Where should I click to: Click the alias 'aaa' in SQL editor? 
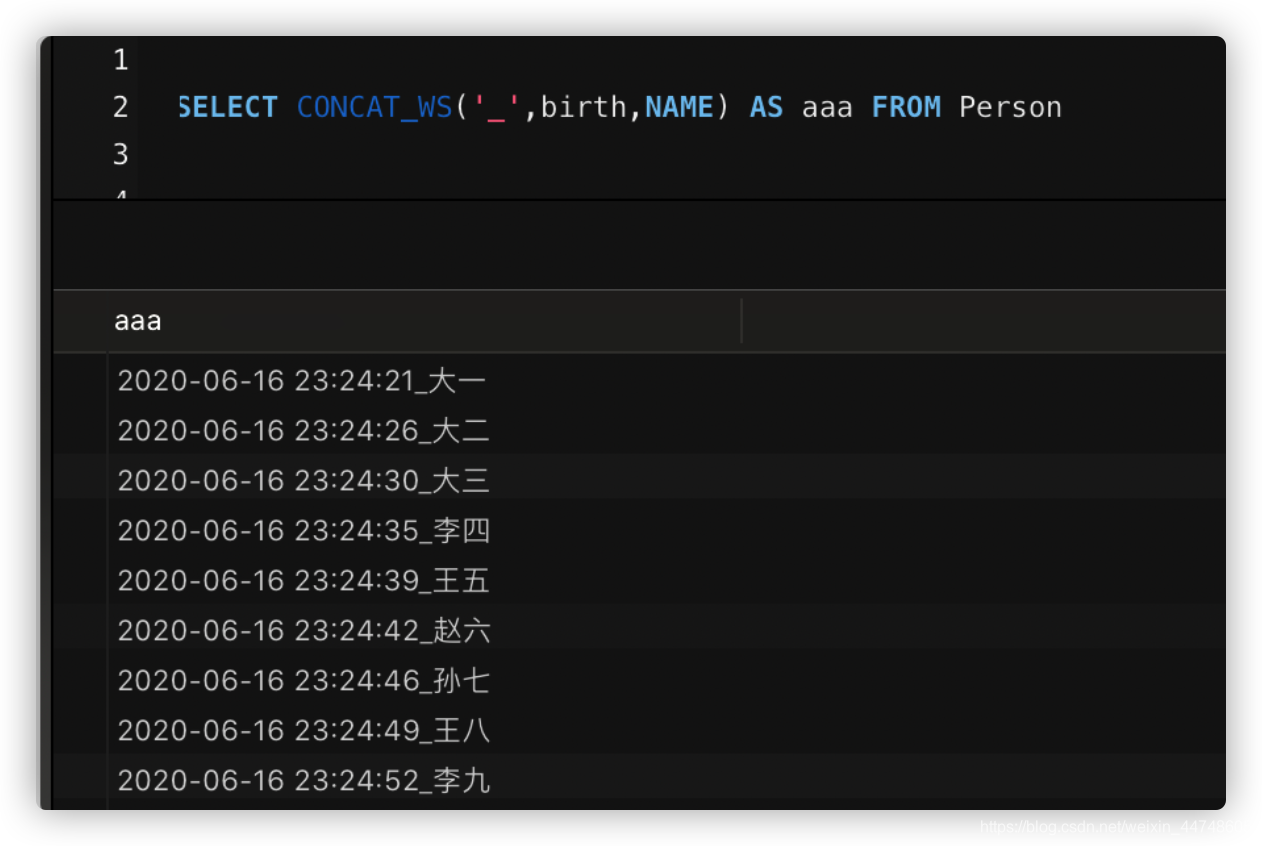827,108
